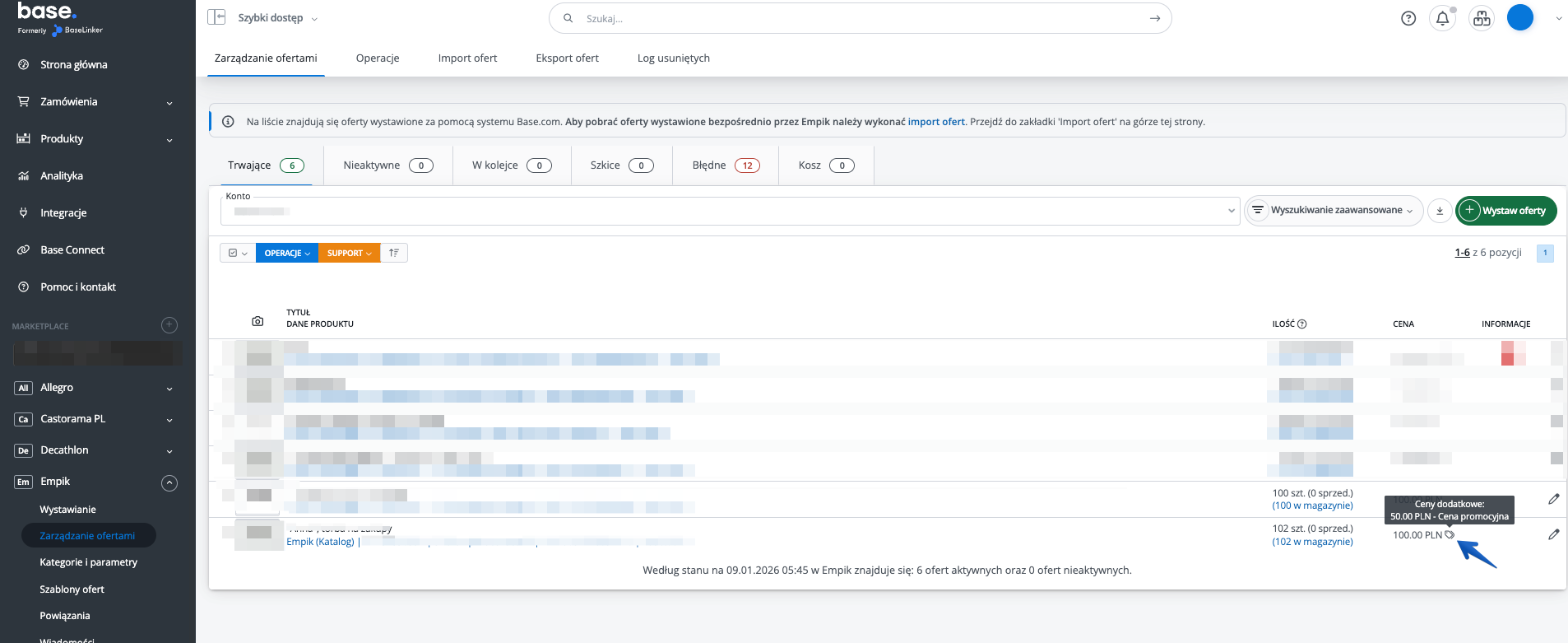Switch to the Import ofert tab
The image size is (1568, 643).
[x=467, y=58]
